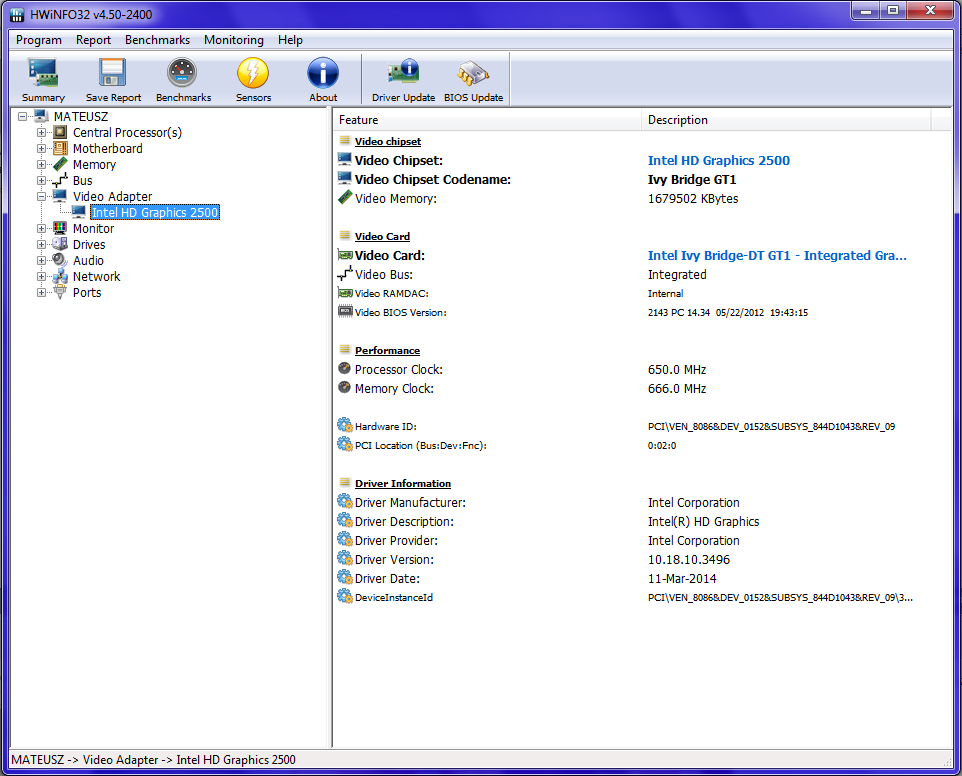Screen dimensions: 962x776
Task: Open the Benchmarks menu
Action: coord(157,40)
